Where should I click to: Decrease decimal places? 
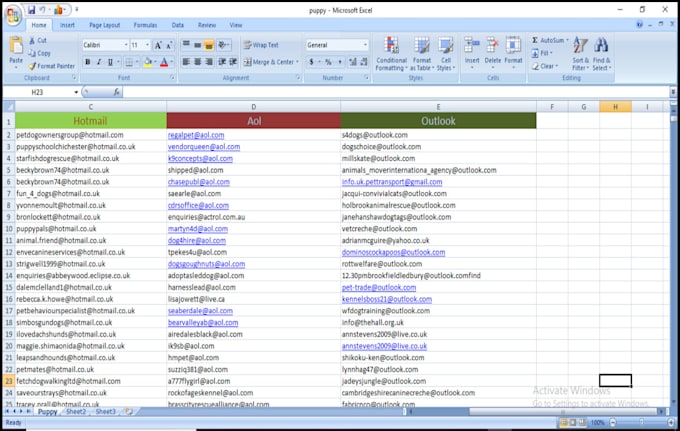pos(364,62)
